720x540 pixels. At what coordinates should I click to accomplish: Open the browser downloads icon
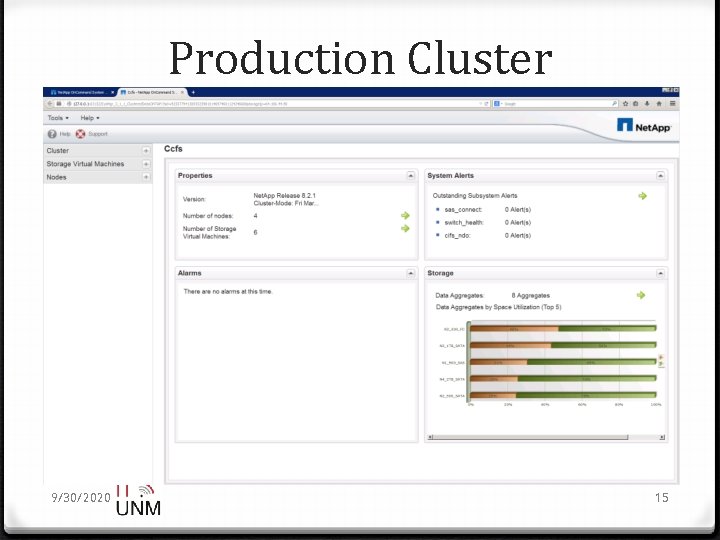pos(647,104)
